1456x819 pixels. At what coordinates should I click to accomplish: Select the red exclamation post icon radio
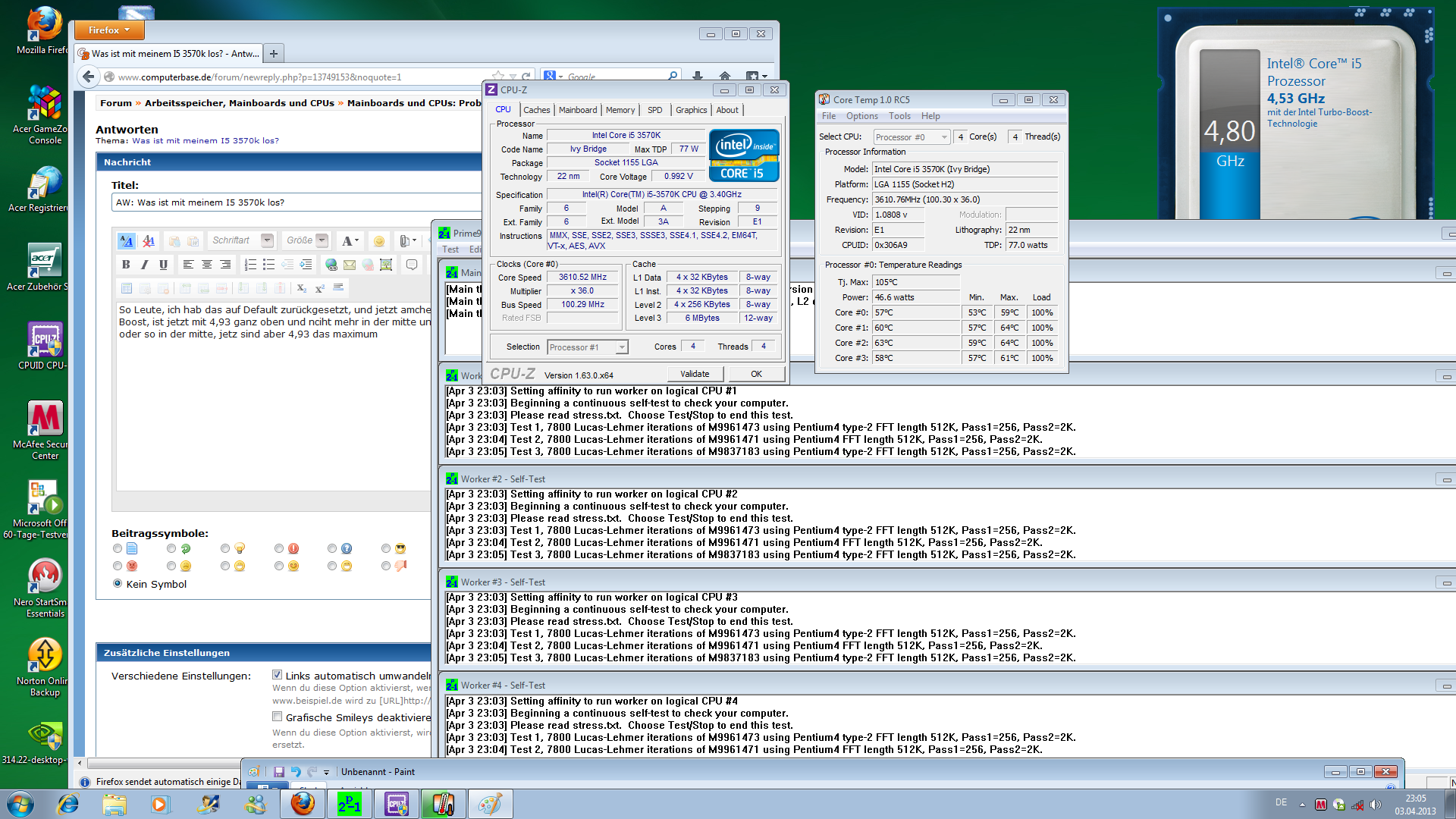click(x=279, y=548)
